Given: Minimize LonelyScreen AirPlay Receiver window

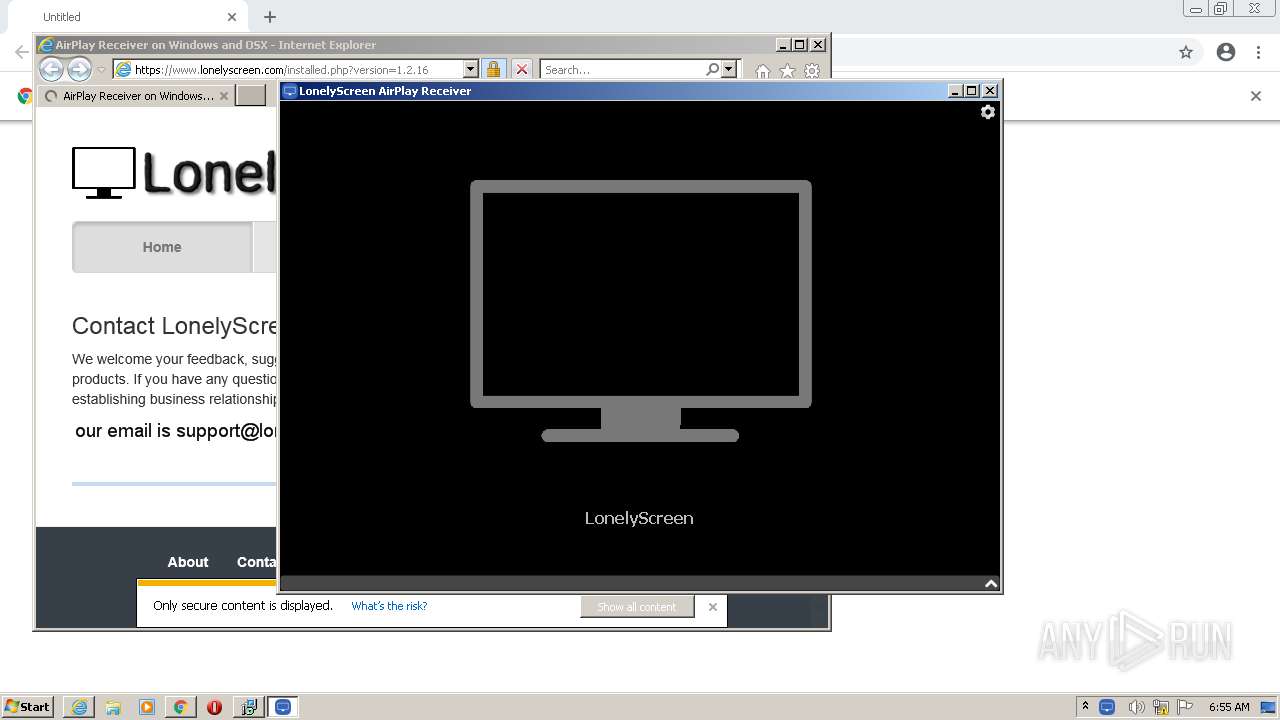Looking at the screenshot, I should pos(955,90).
